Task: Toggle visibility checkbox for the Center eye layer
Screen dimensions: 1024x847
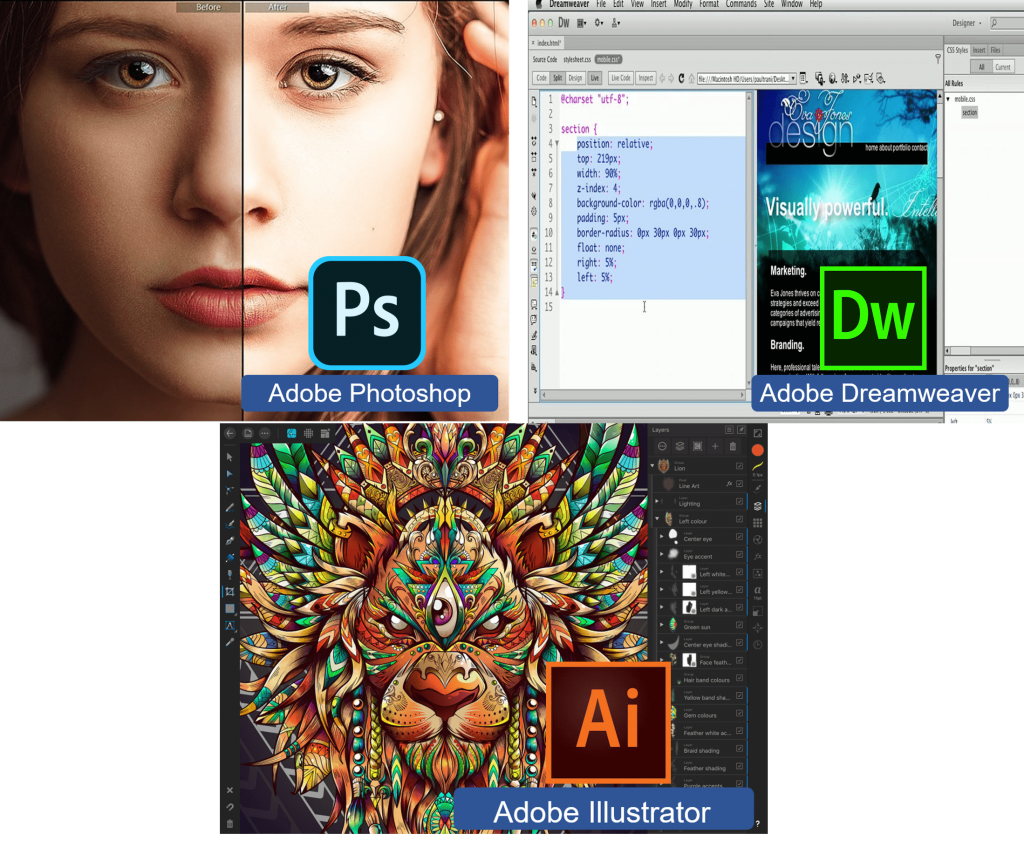Action: (x=739, y=537)
